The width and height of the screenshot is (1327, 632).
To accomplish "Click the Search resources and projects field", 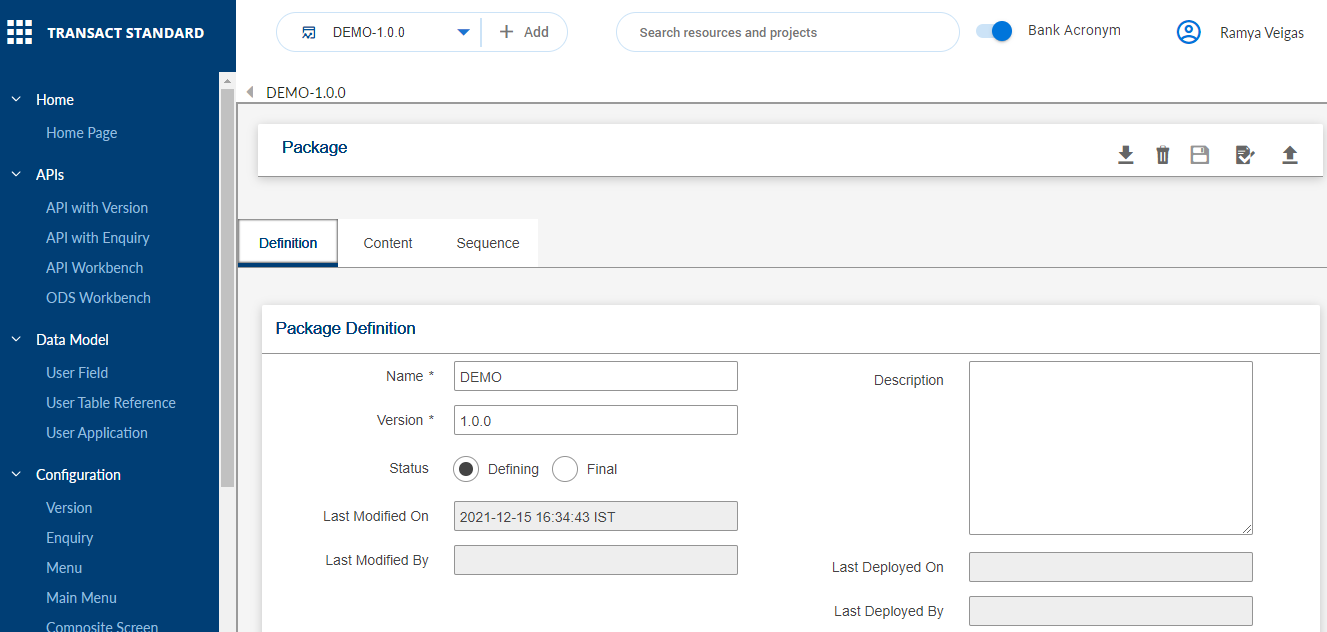I will coord(787,33).
